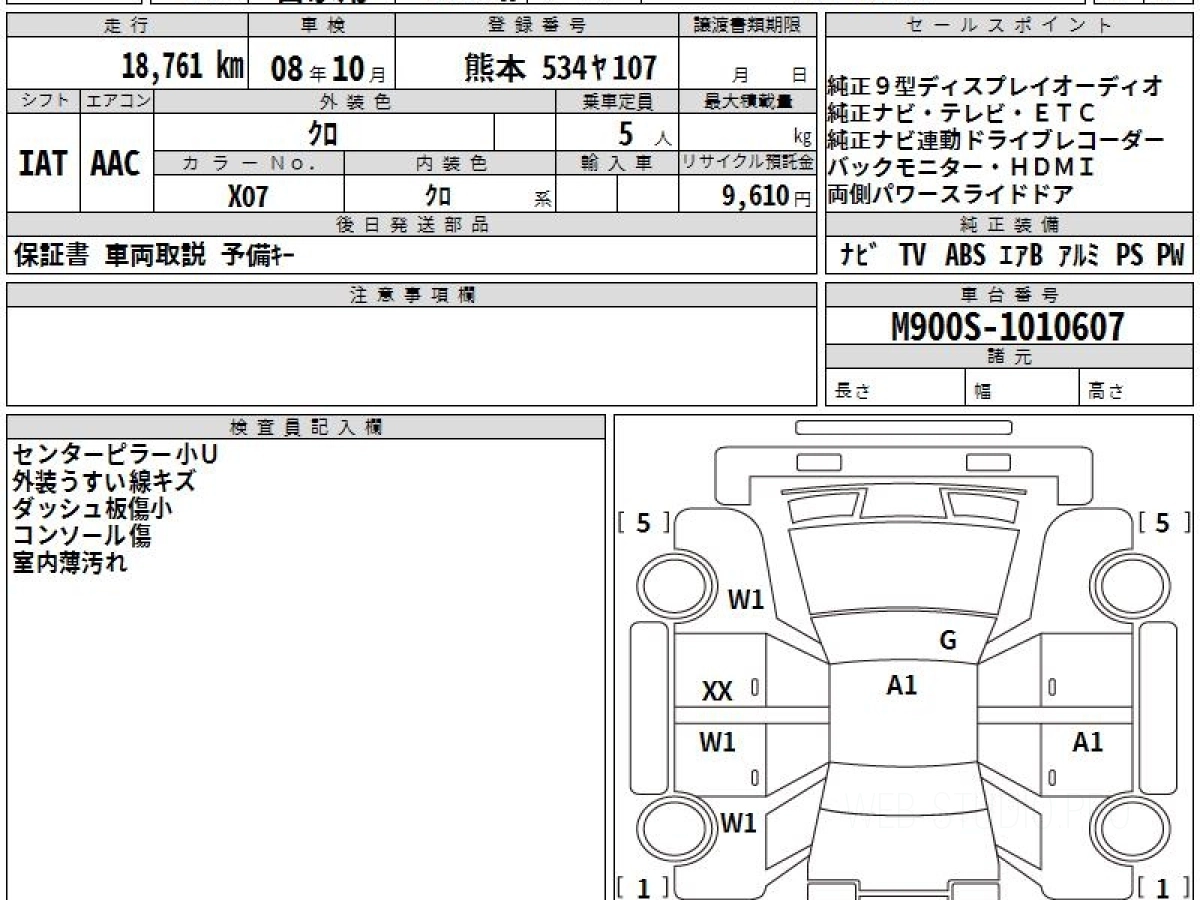Select the line 純正ナビ連動ドライブレコーダー
This screenshot has height=900, width=1200.
[x=996, y=140]
